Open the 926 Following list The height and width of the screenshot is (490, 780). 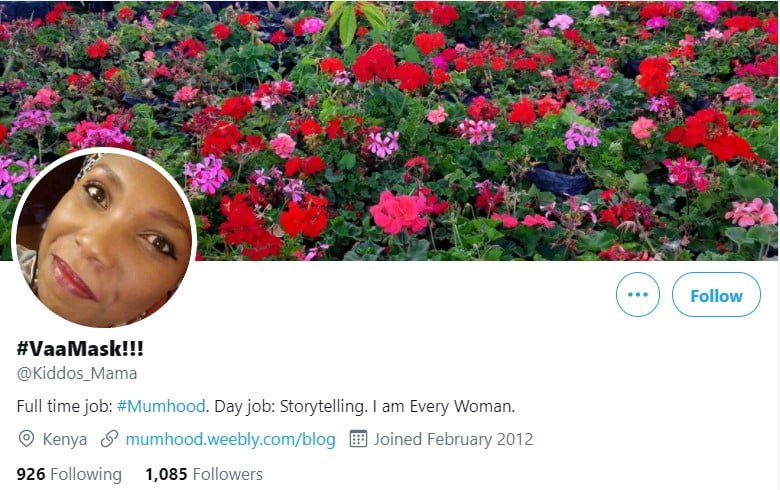(x=69, y=474)
